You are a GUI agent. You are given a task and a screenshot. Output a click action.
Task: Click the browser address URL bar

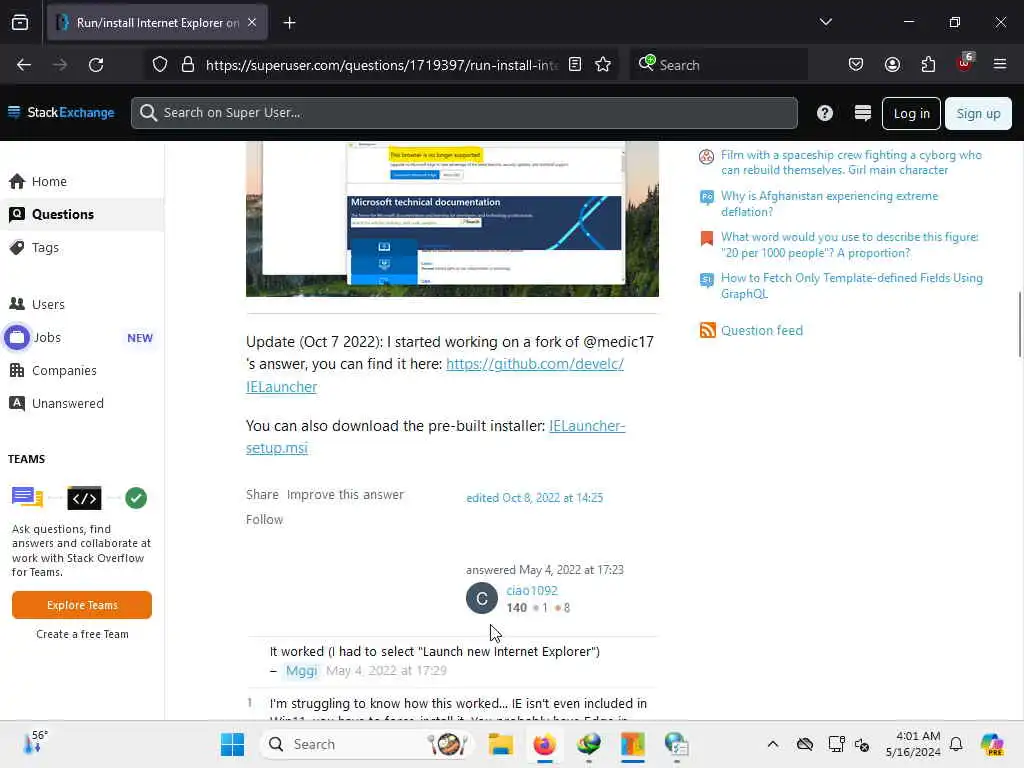(382, 65)
